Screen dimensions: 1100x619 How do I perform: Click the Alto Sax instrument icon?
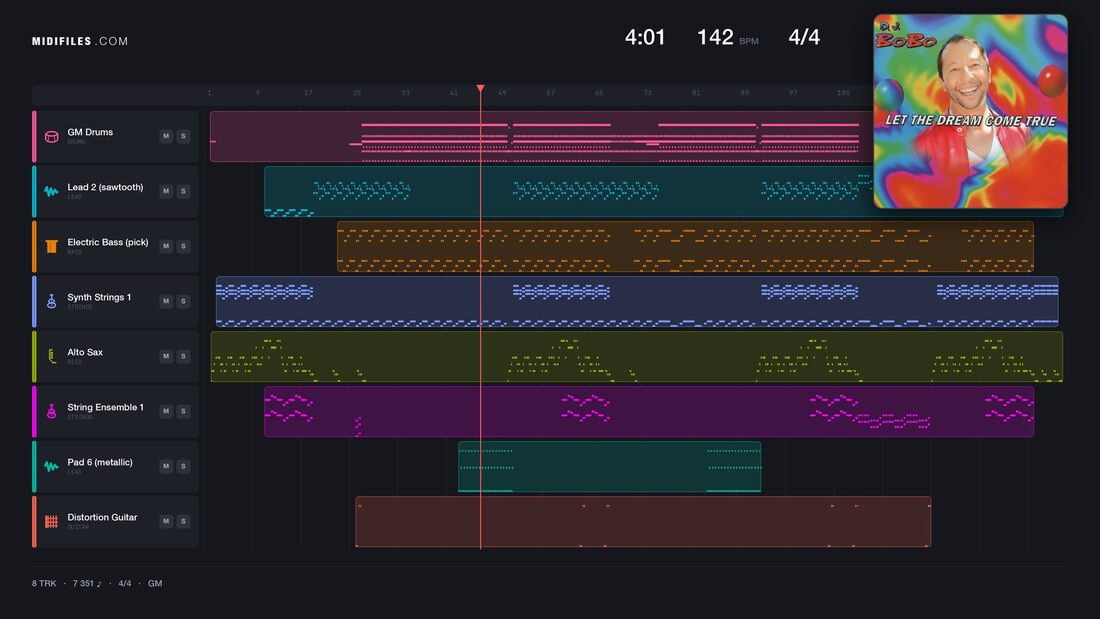coord(51,357)
